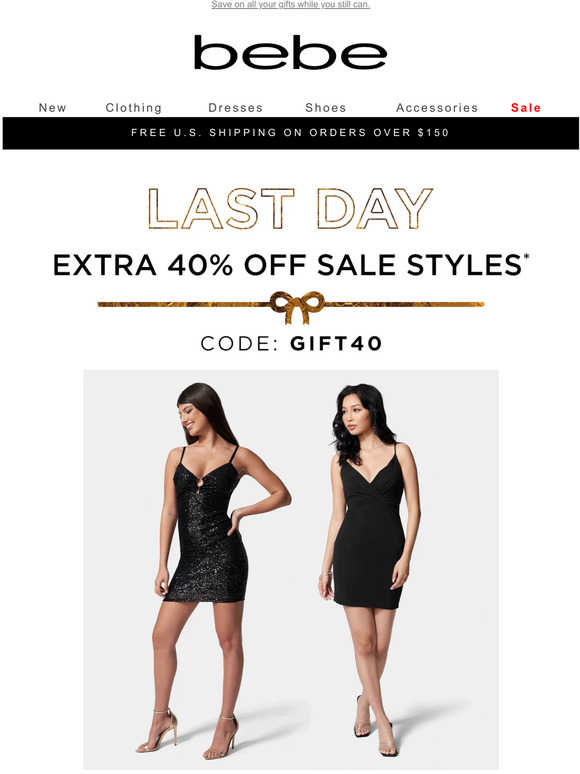Click 'Extra 40% off sale styles' text
The width and height of the screenshot is (580, 774).
pos(288,265)
